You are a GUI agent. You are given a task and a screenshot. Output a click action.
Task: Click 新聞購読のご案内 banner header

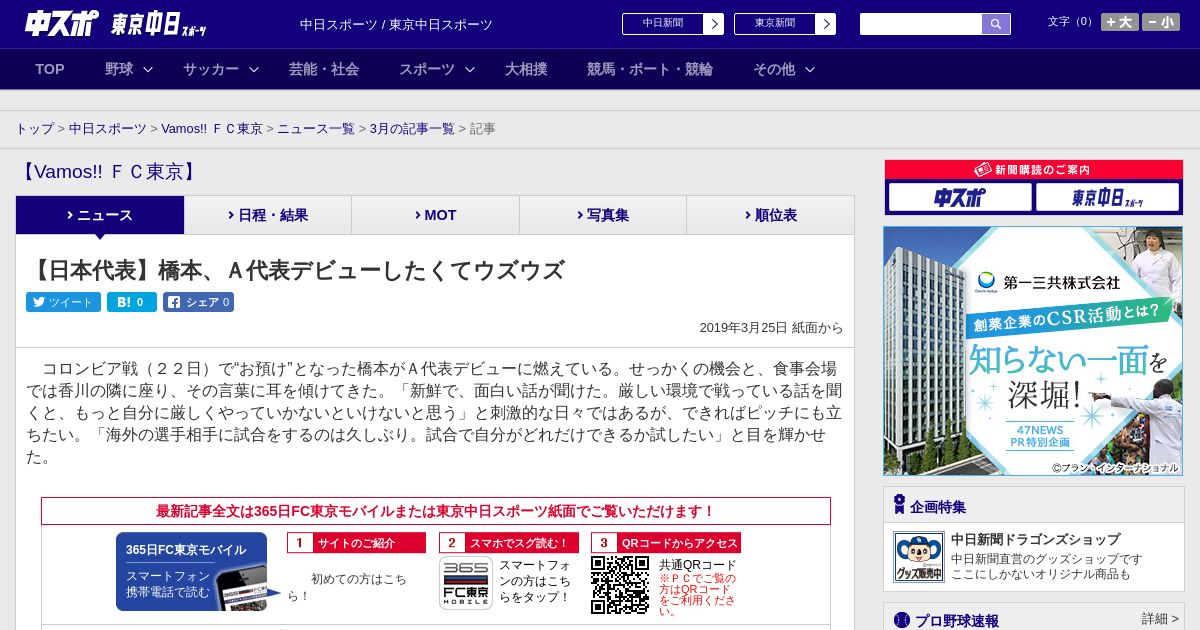coord(1033,170)
